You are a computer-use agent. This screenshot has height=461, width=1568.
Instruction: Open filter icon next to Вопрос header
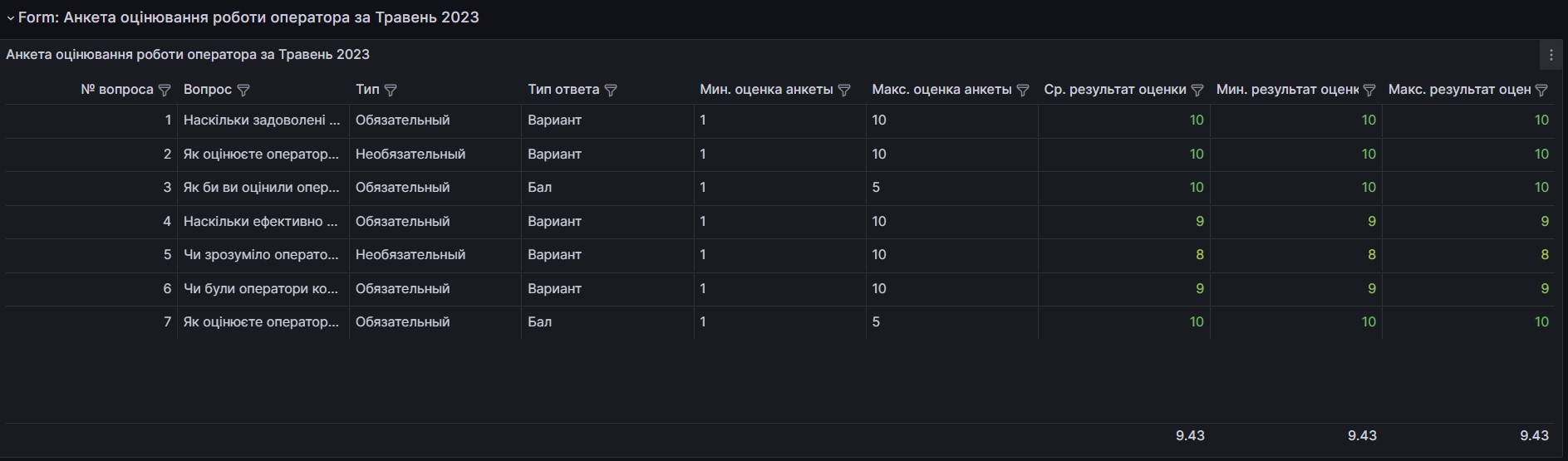(243, 90)
